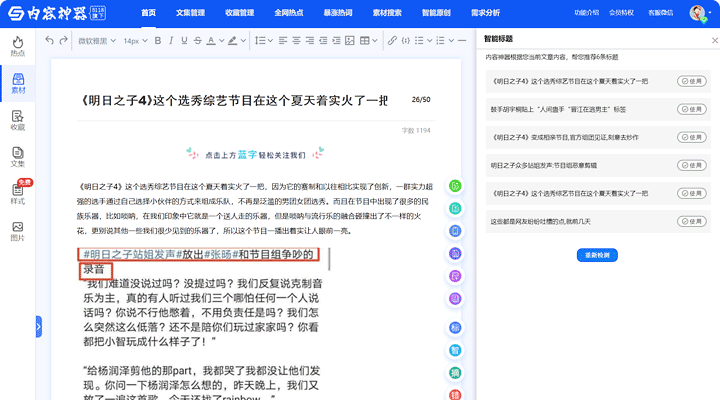The height and width of the screenshot is (400, 720).
Task: Align text to the left
Action: click(283, 40)
